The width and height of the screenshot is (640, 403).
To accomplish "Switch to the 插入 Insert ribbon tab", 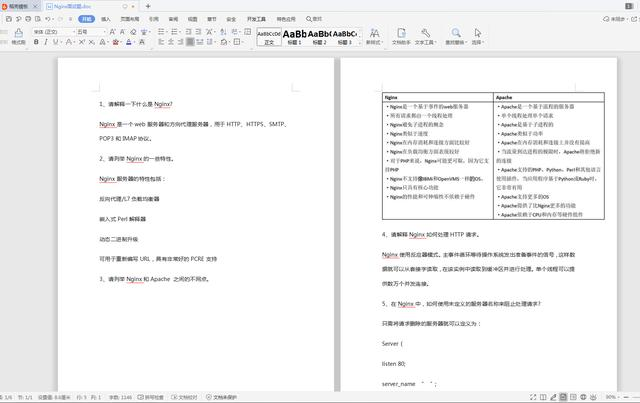I will pyautogui.click(x=106, y=19).
